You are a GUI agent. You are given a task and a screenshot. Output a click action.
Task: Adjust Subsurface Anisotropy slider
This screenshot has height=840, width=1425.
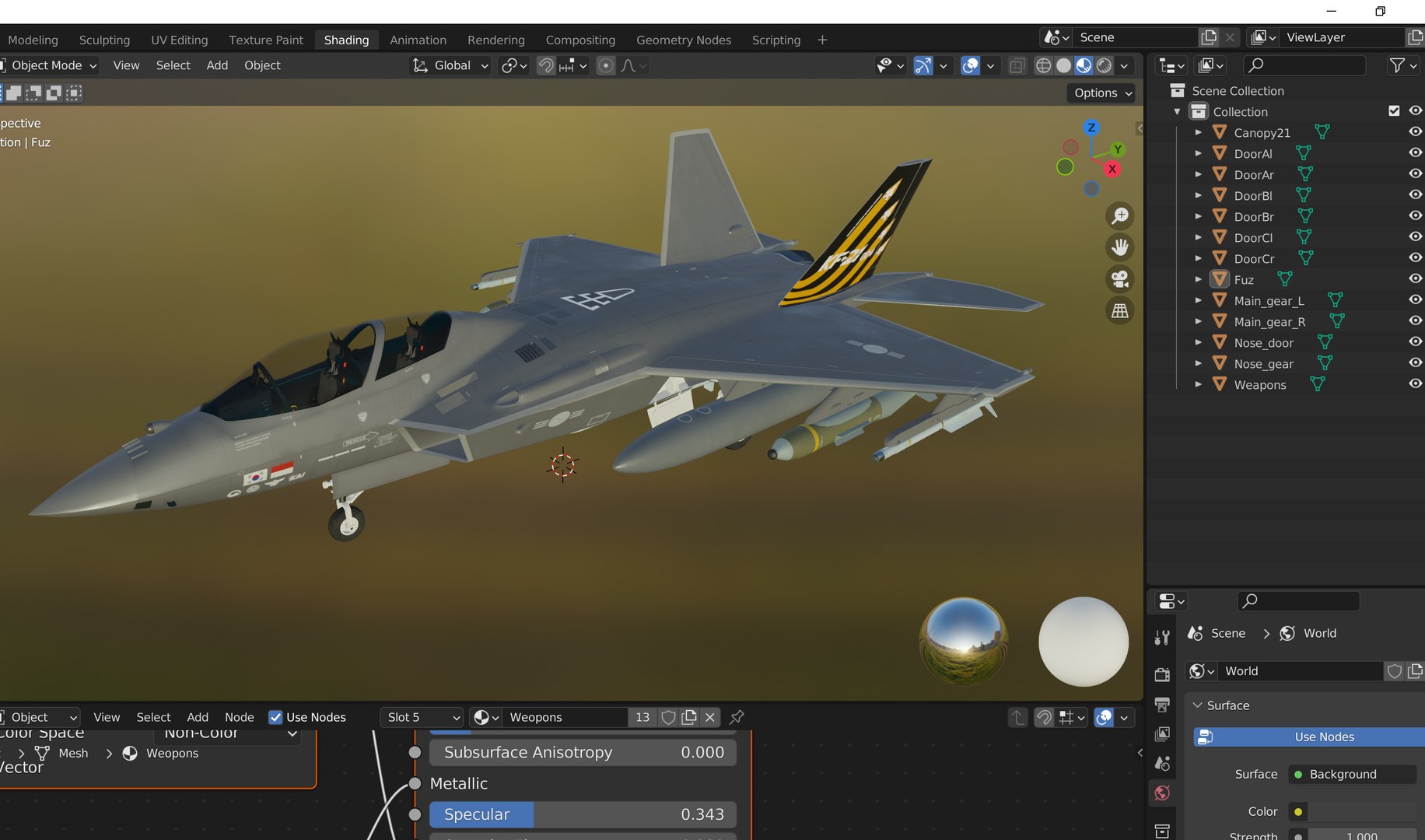click(x=583, y=752)
